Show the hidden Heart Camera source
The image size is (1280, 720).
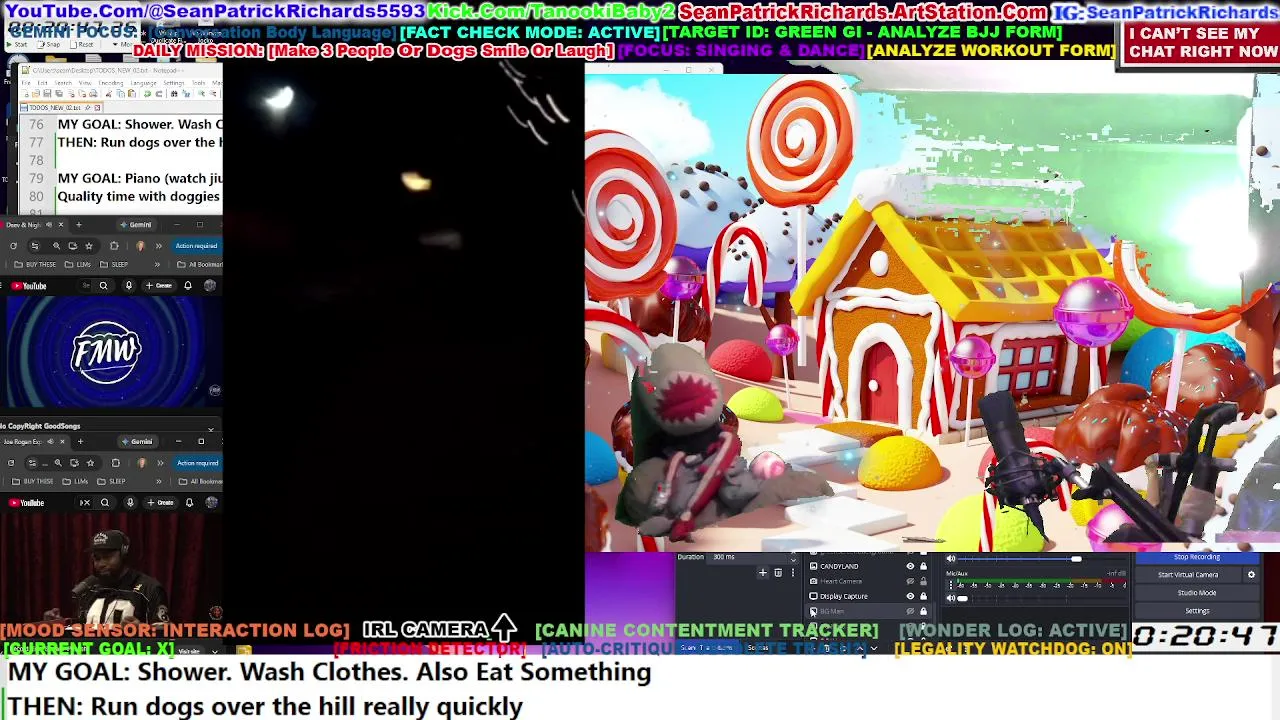[x=910, y=581]
